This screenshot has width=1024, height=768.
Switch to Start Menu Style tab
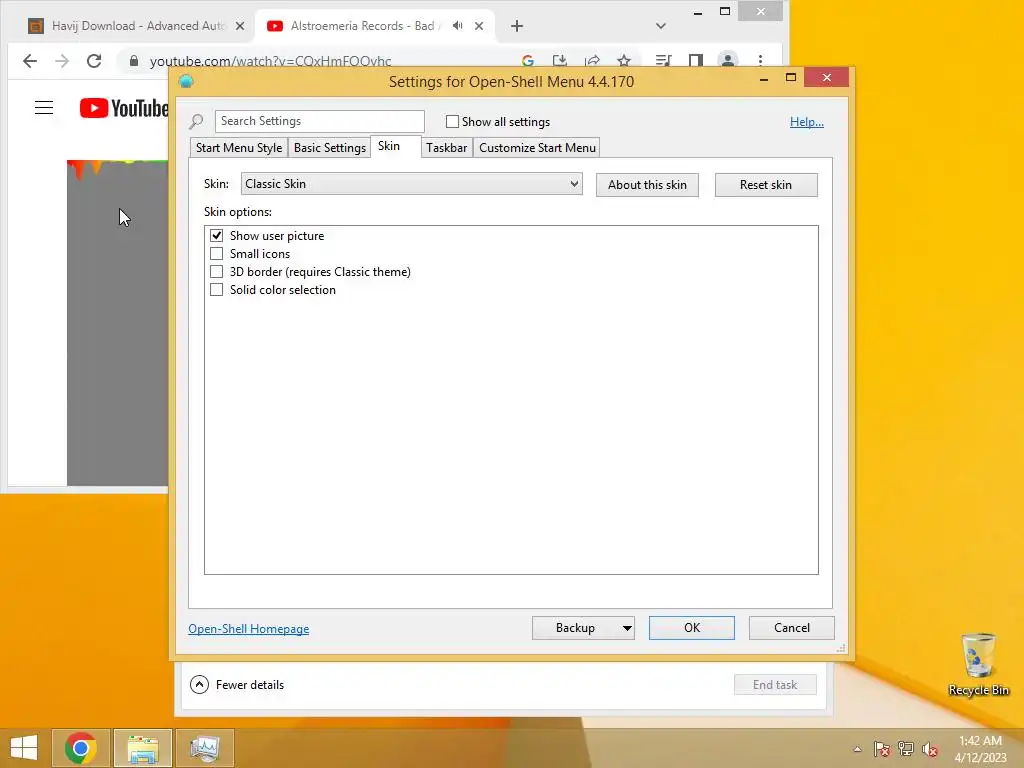tap(239, 148)
